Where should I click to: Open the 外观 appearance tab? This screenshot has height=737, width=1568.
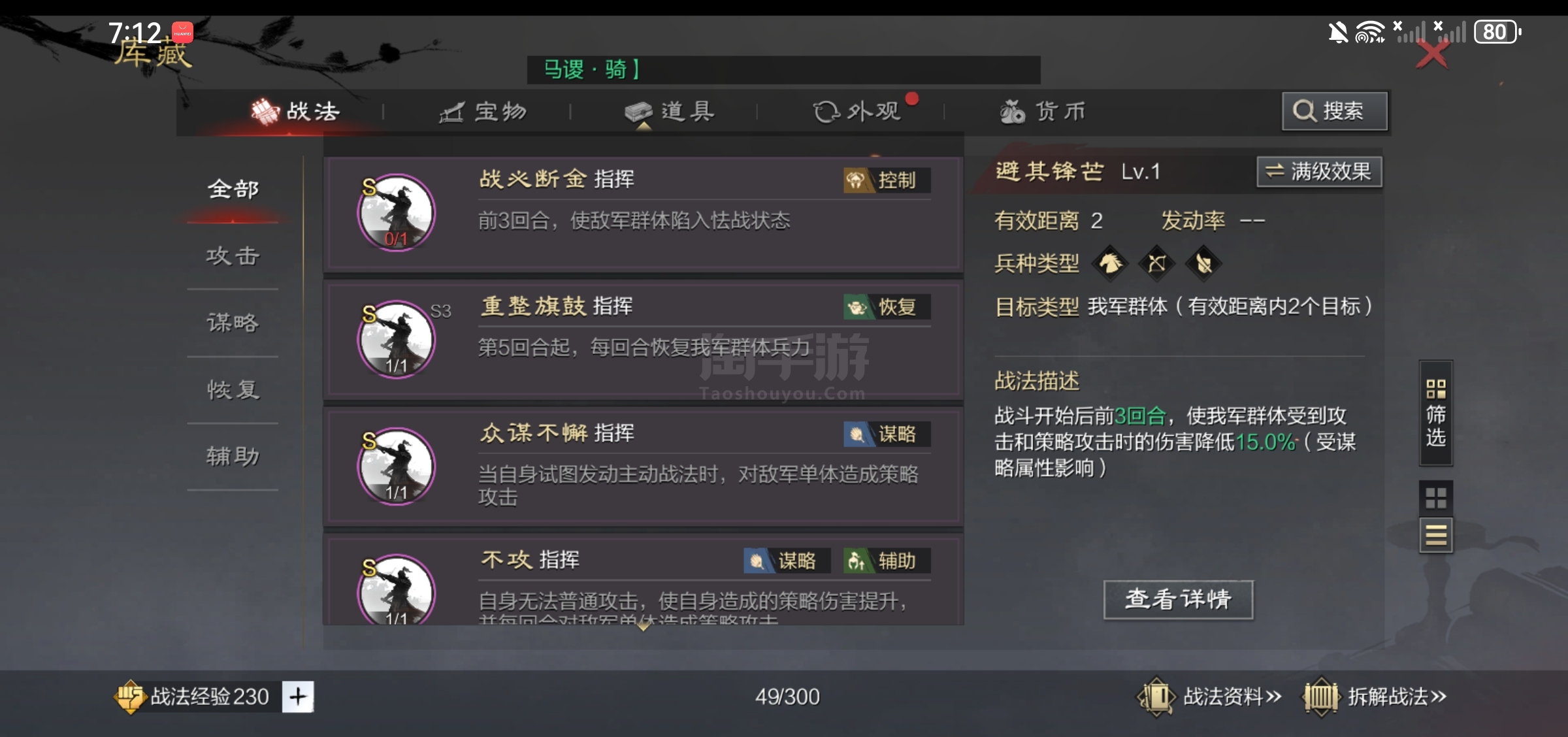pyautogui.click(x=857, y=112)
